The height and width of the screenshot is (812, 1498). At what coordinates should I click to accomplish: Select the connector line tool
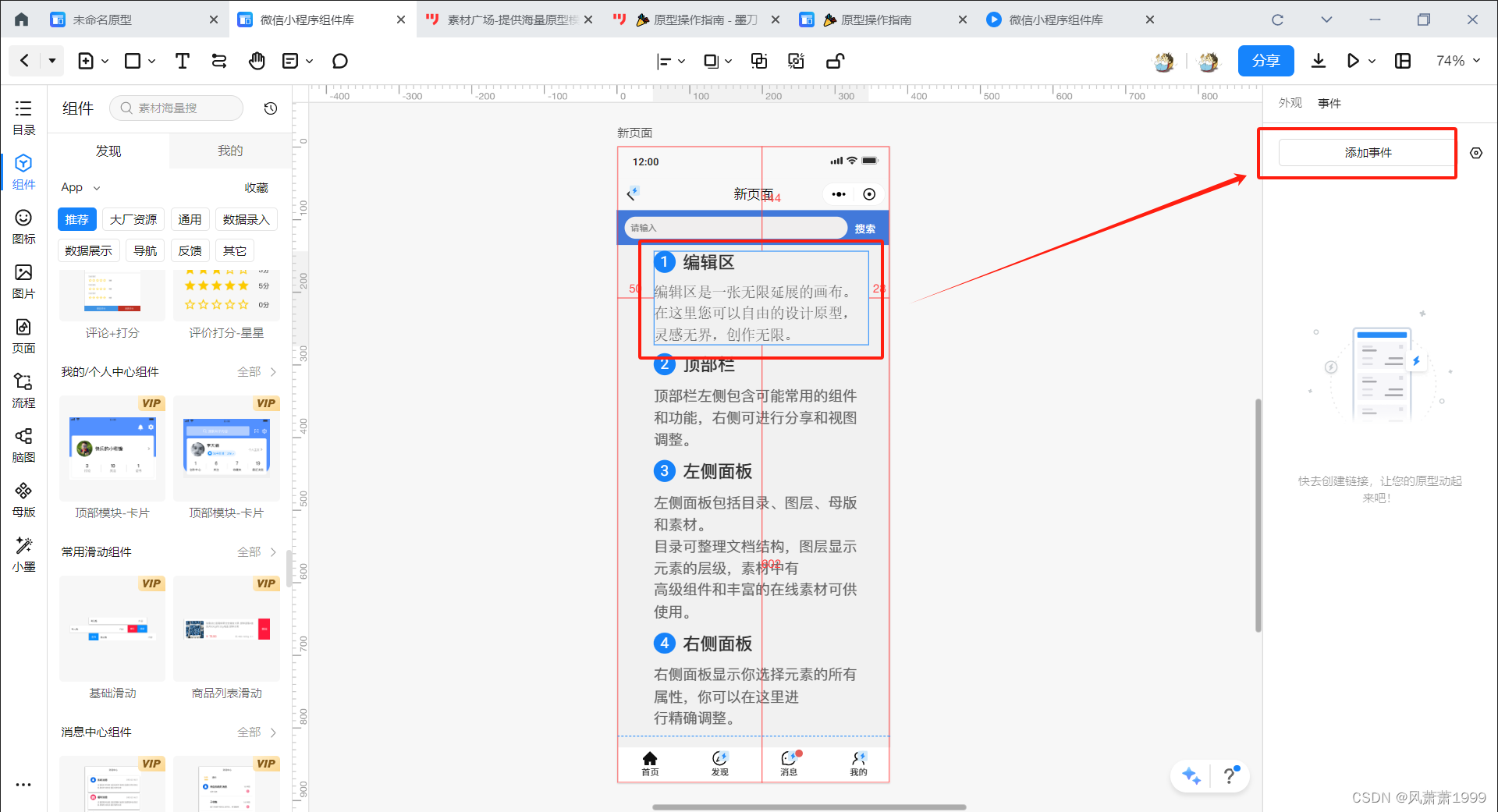pos(219,61)
